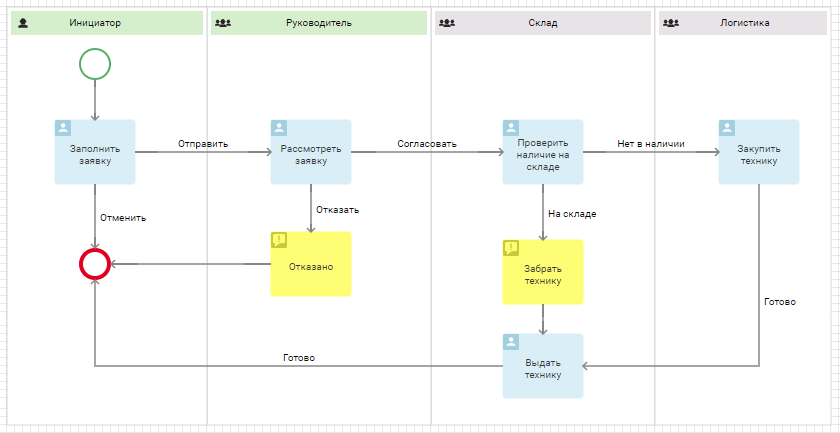The image size is (840, 433).
Task: Click notification icon on Забрать технику block
Action: tap(511, 248)
